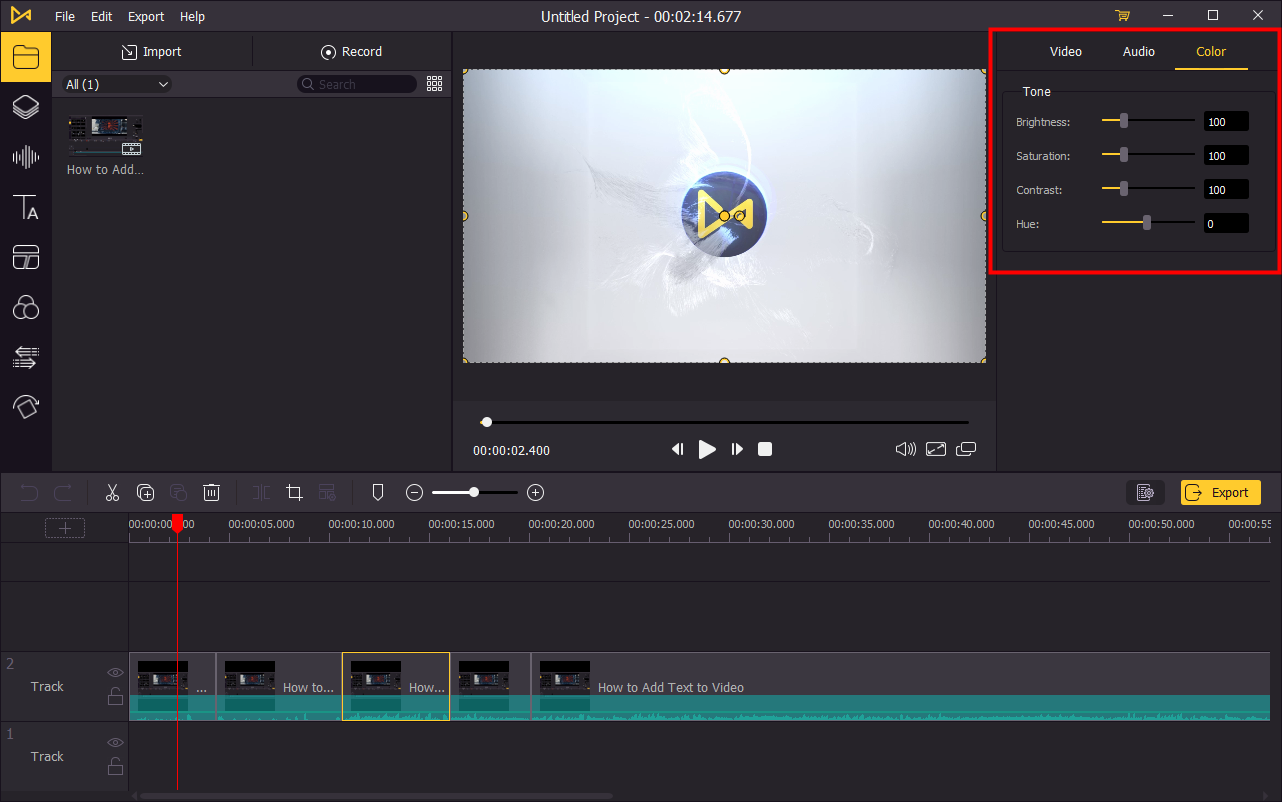Screen dimensions: 1282x802
Task: Zoom out the timeline with minus icon
Action: tap(414, 492)
